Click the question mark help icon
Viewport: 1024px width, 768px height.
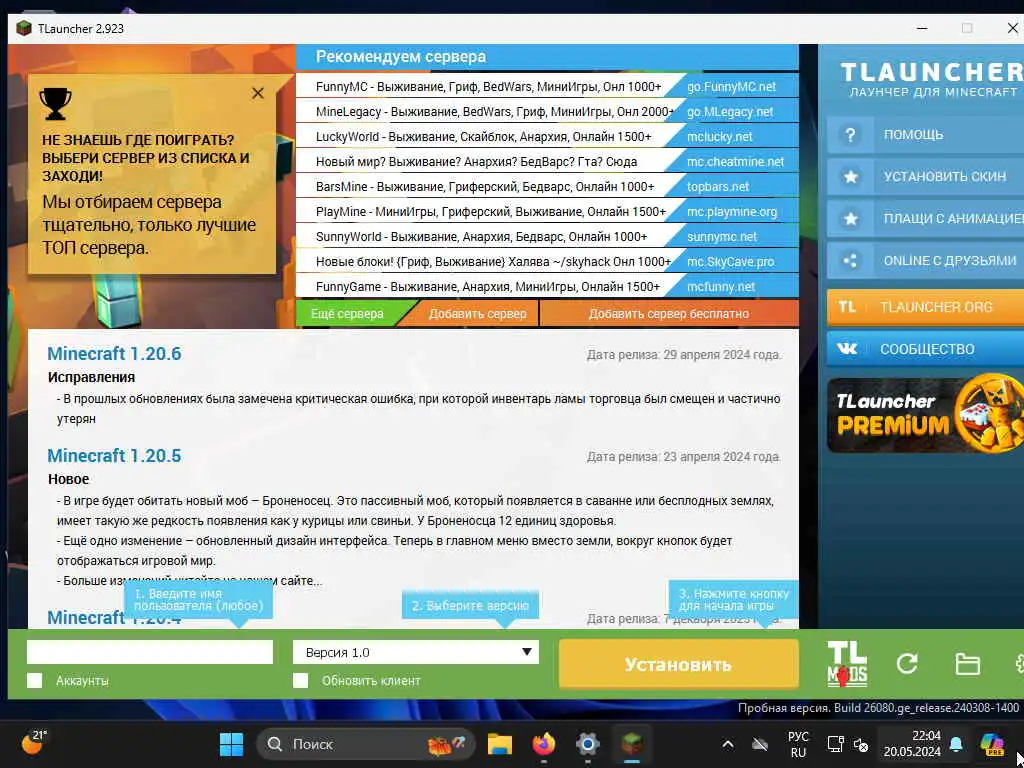point(850,135)
